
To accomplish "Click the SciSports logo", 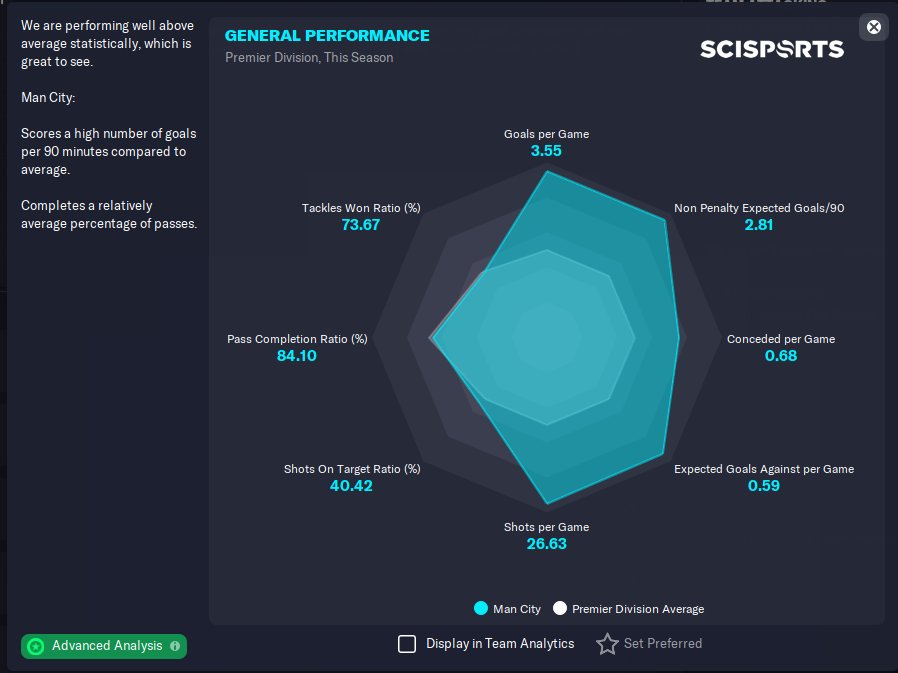I will (x=772, y=49).
